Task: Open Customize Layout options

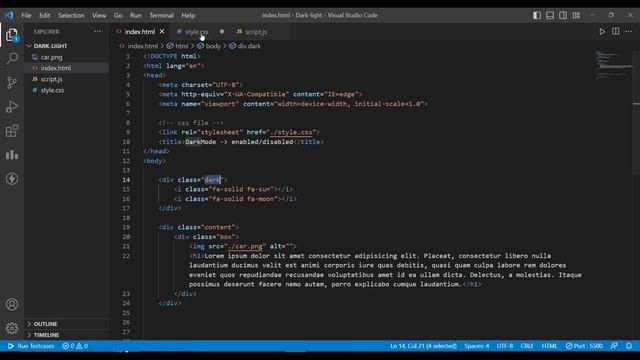Action: 576,15
